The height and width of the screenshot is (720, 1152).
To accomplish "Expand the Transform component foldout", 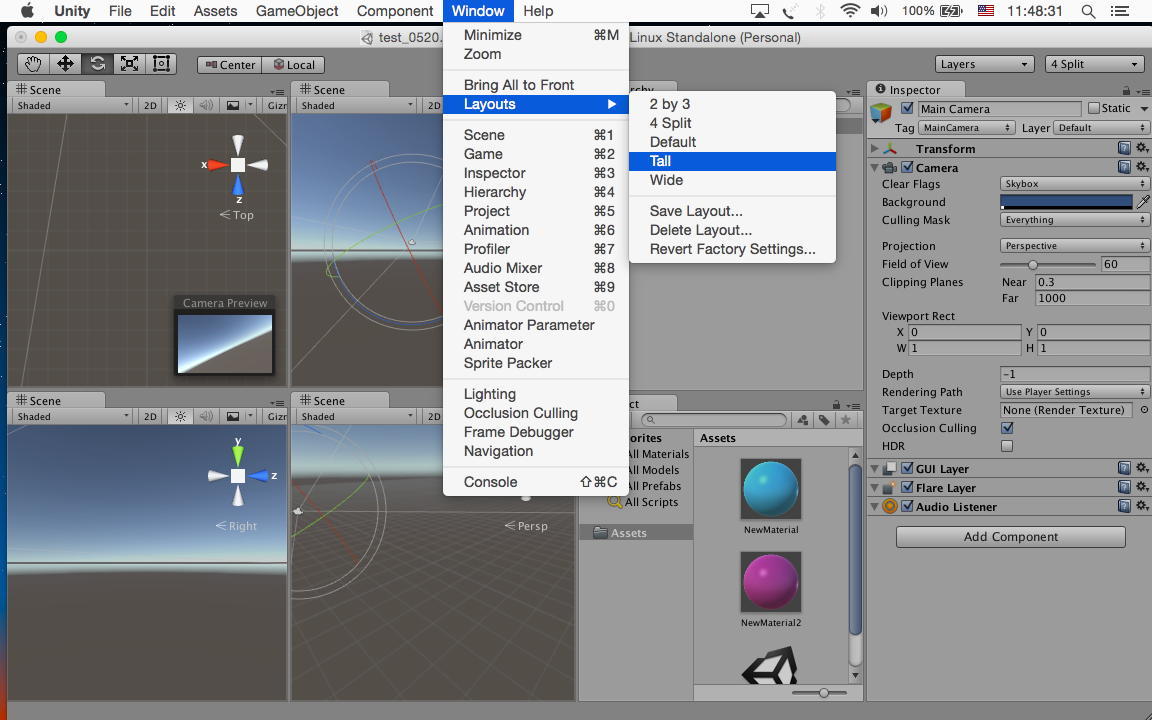I will (x=876, y=149).
